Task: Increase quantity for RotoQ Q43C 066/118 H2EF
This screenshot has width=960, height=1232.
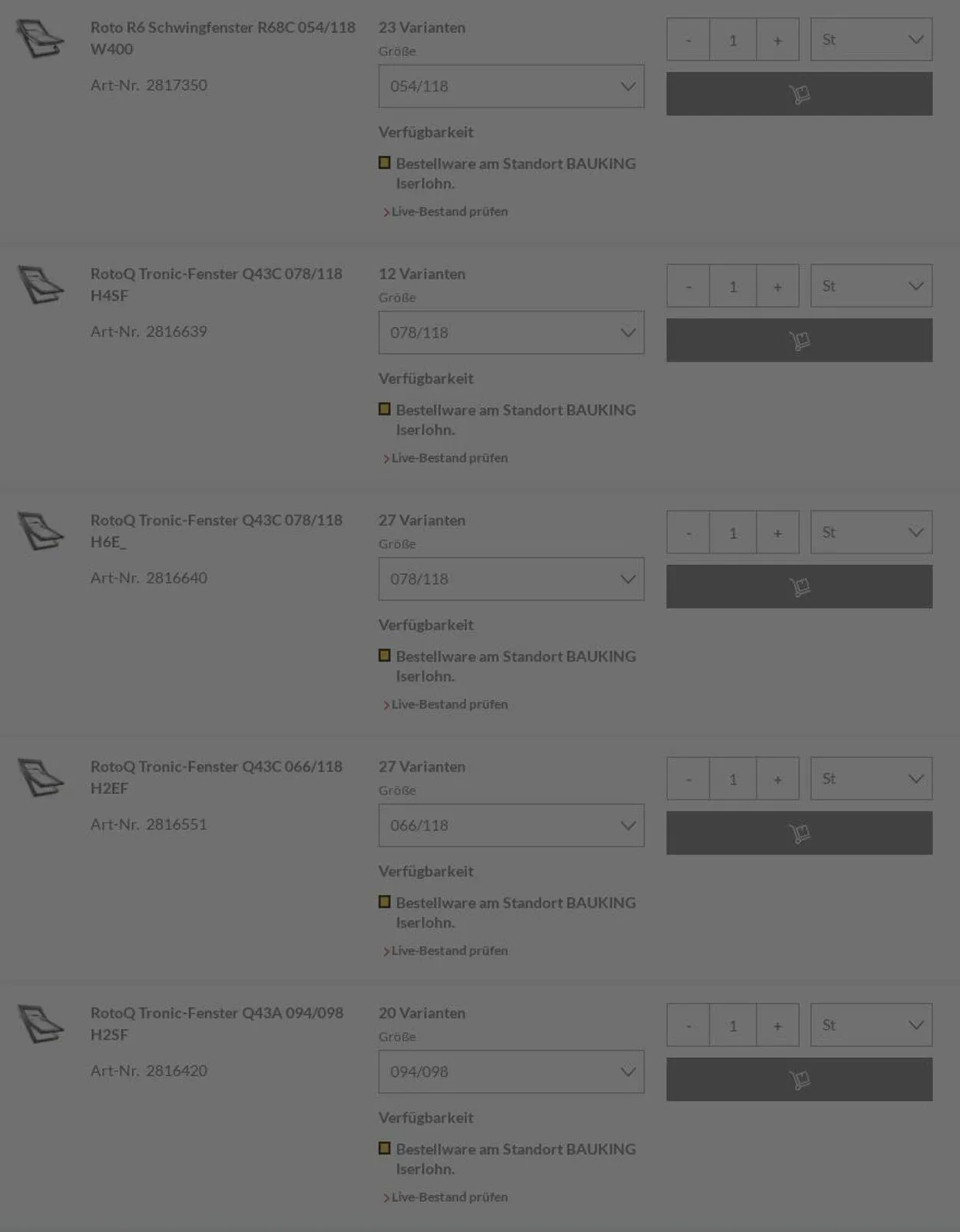Action: (777, 779)
